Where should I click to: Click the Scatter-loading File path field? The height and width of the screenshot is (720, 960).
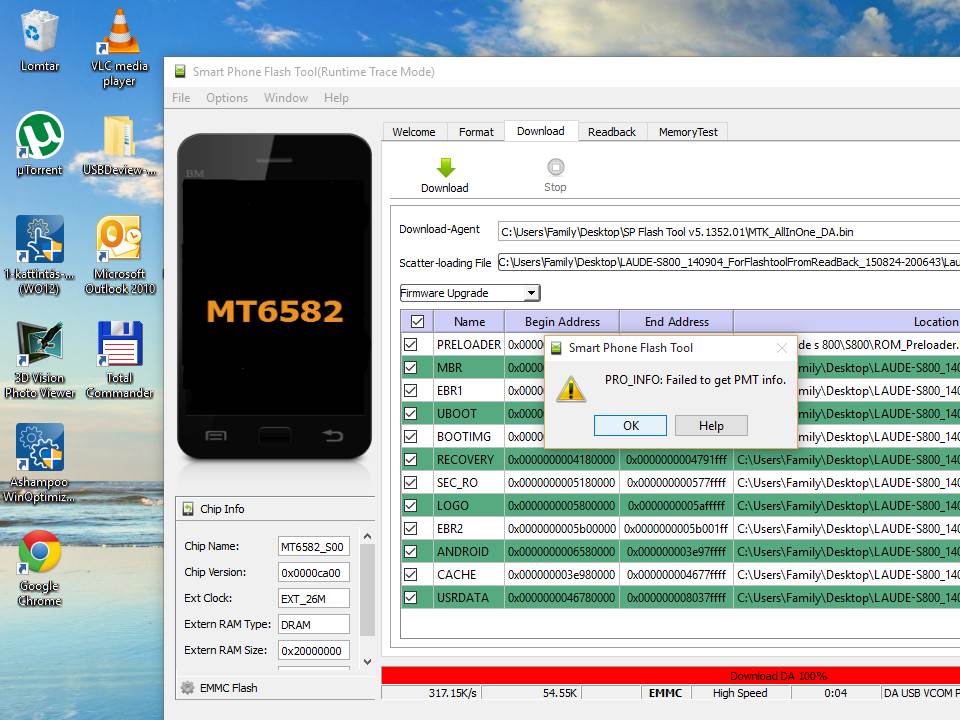pos(729,262)
